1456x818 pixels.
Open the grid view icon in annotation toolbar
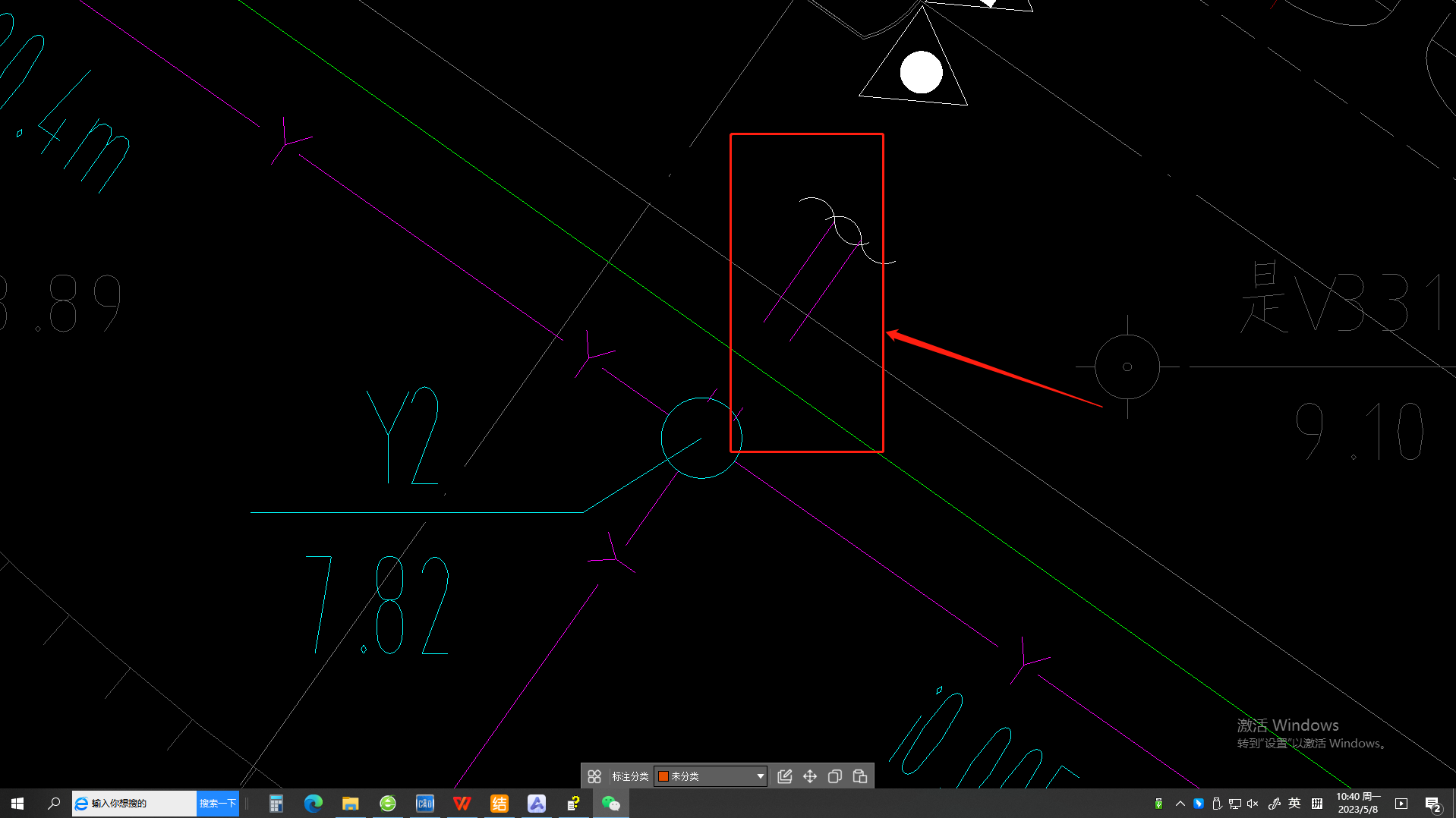594,776
